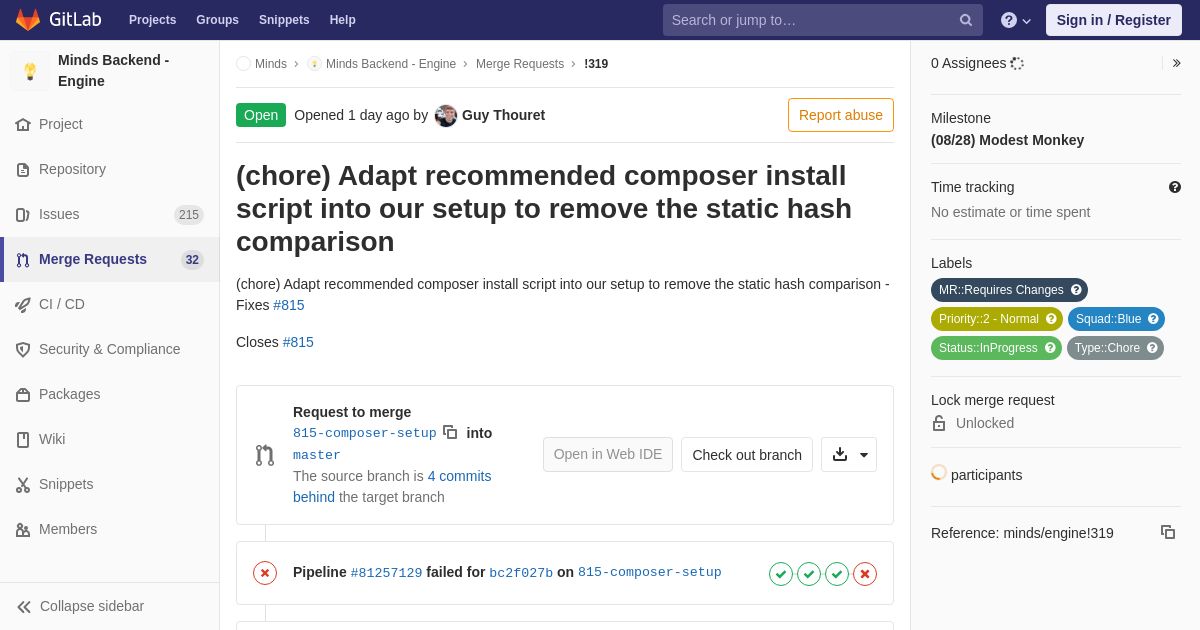The width and height of the screenshot is (1200, 630).
Task: Copy the merge request reference icon
Action: click(1168, 532)
